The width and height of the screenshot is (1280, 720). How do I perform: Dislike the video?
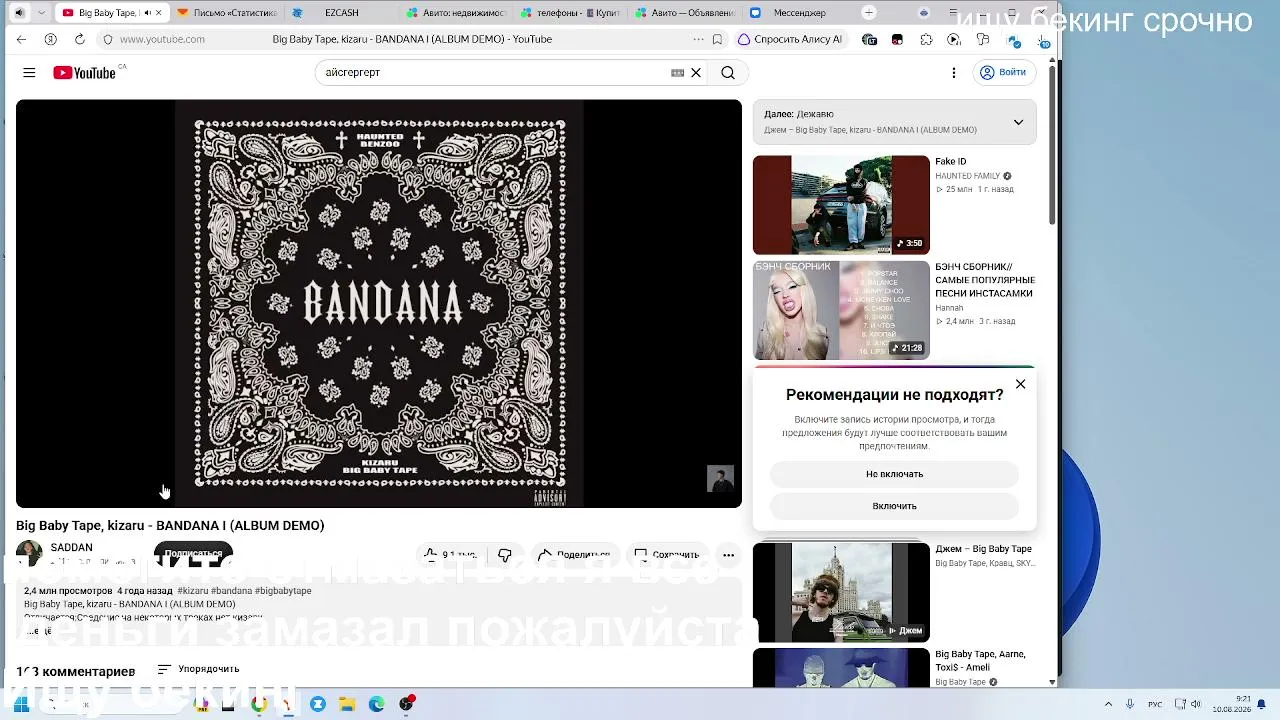tap(505, 554)
